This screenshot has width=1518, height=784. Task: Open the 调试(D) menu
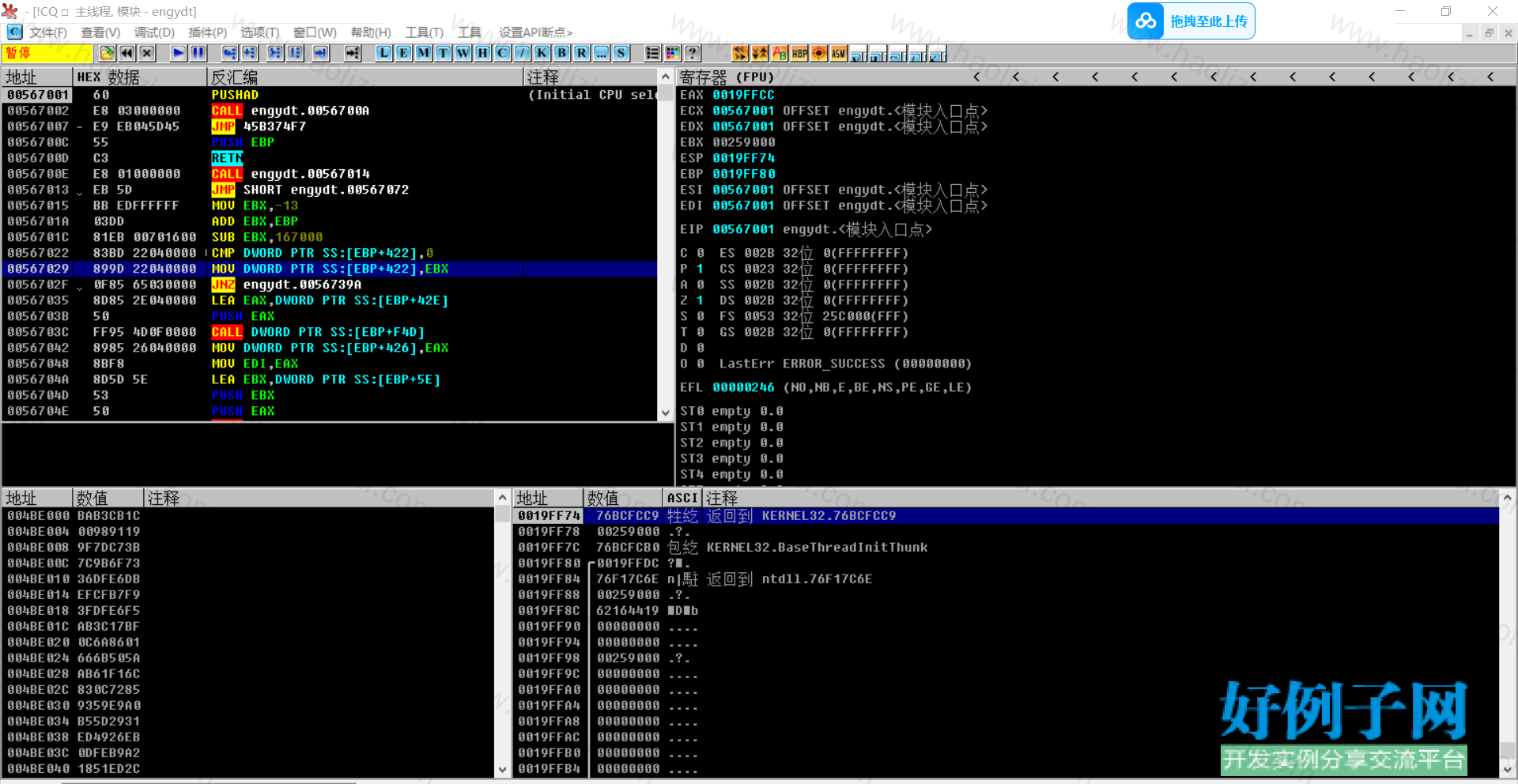click(x=154, y=32)
